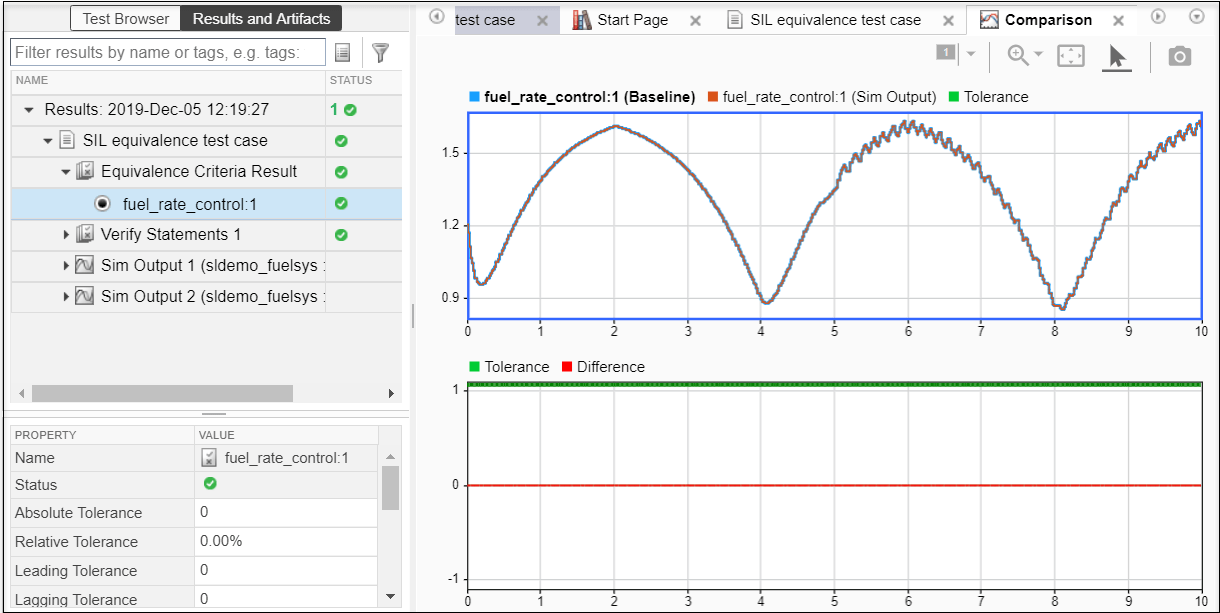
Task: Click the results list view icon
Action: (343, 53)
